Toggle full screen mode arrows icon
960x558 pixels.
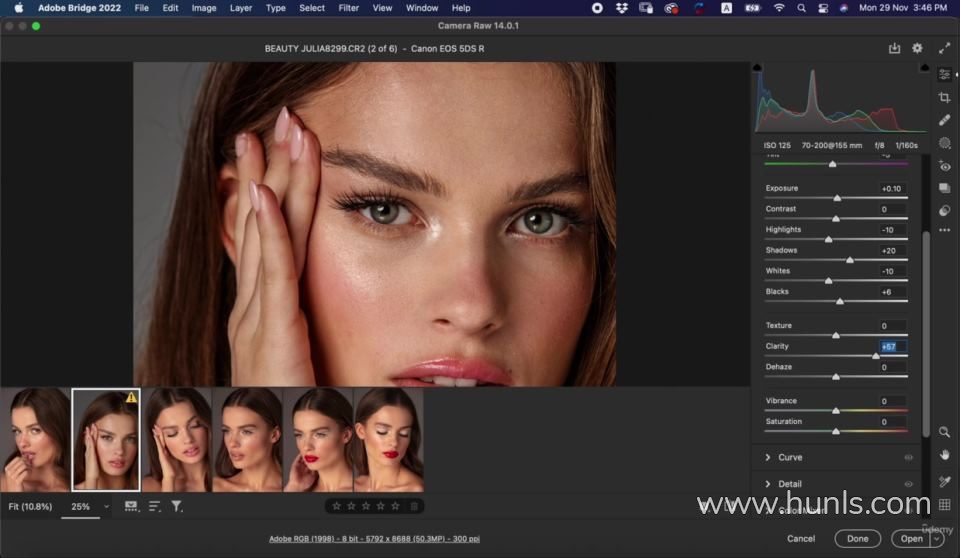pos(945,48)
